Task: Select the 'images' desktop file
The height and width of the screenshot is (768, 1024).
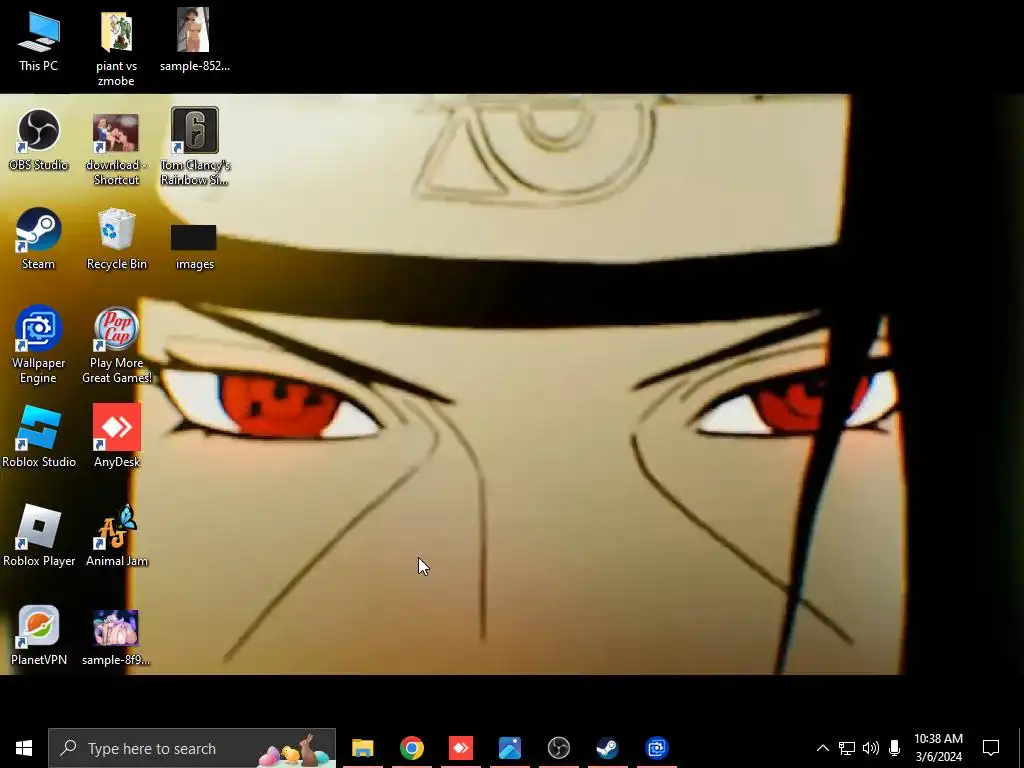Action: pos(194,247)
